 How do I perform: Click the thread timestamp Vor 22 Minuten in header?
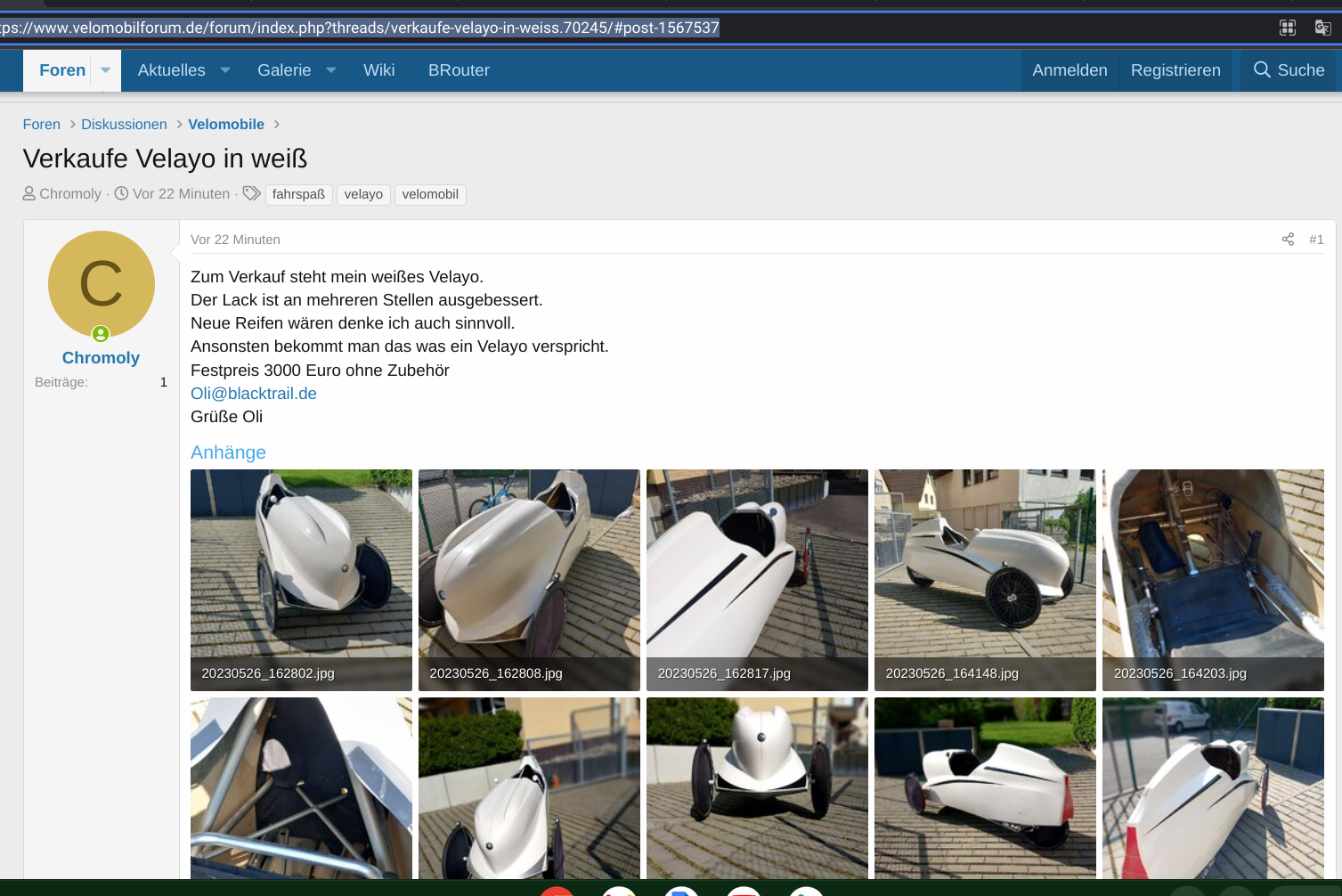[181, 194]
